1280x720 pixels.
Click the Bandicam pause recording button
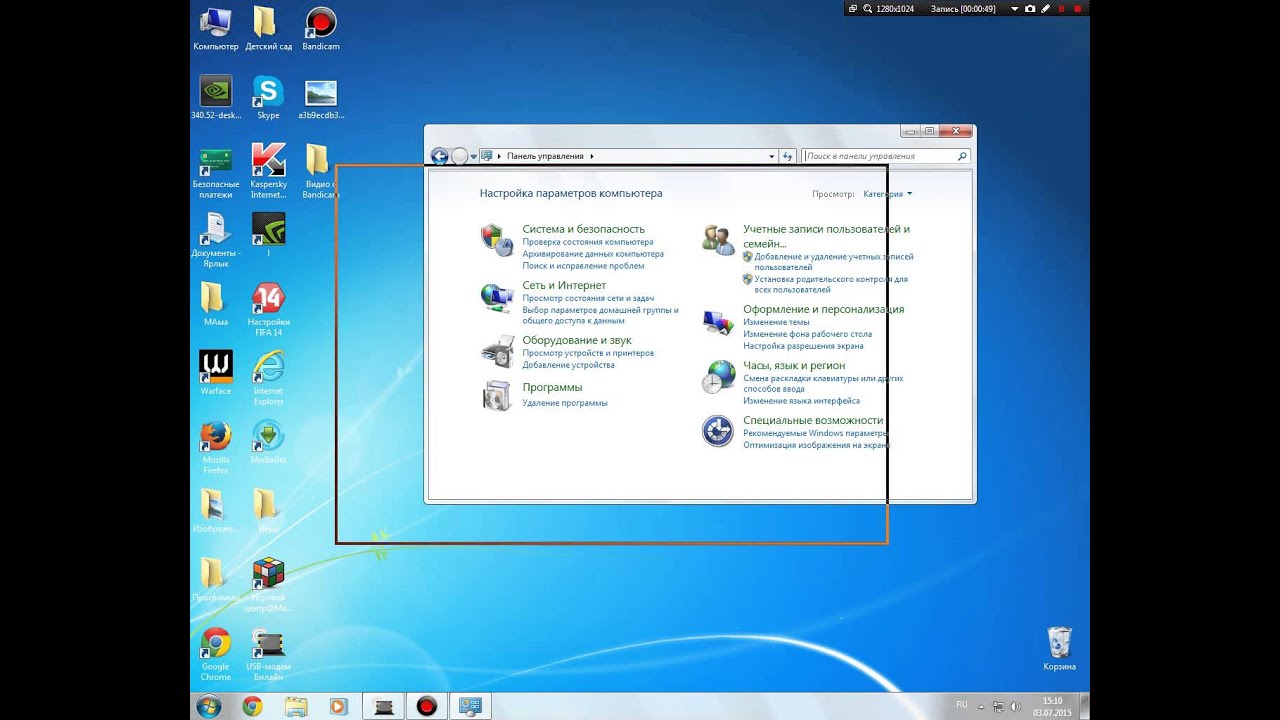tap(1061, 8)
